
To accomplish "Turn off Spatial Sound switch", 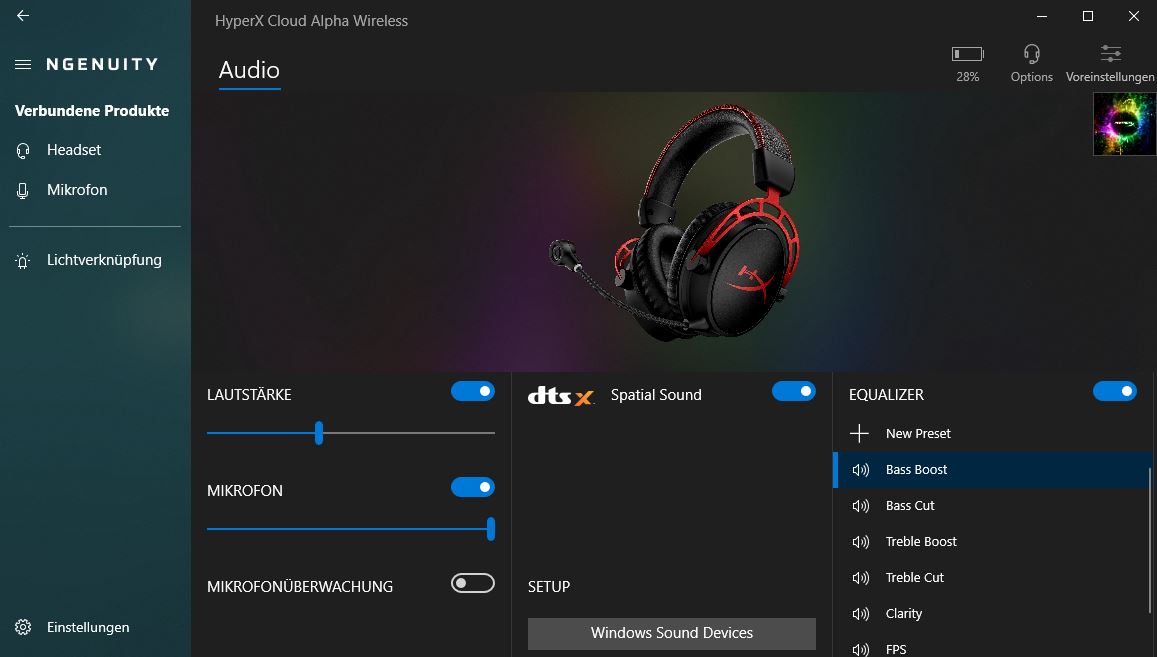I will [794, 392].
